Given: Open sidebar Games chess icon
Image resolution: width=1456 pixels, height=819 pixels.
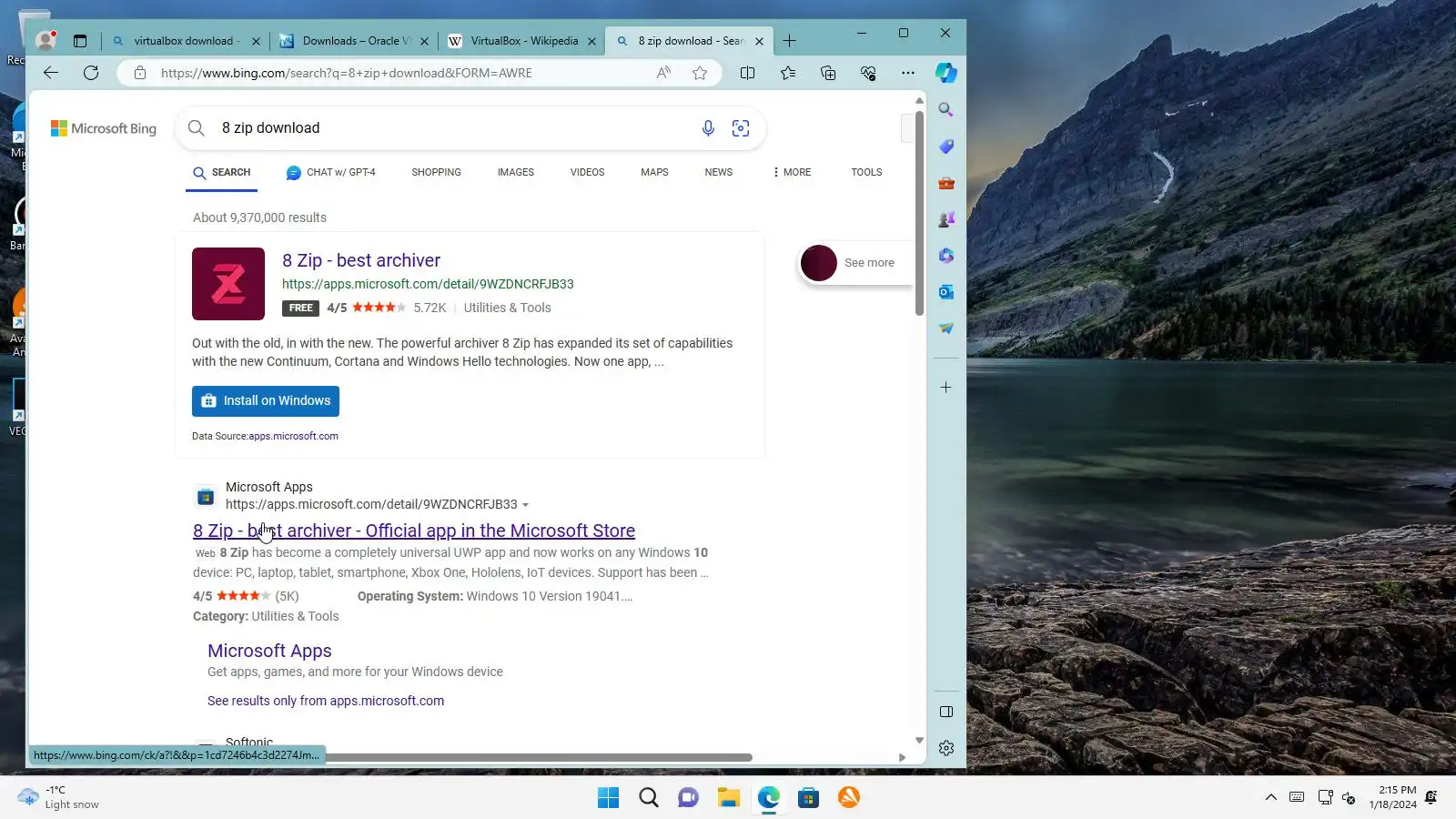Looking at the screenshot, I should pyautogui.click(x=946, y=219).
